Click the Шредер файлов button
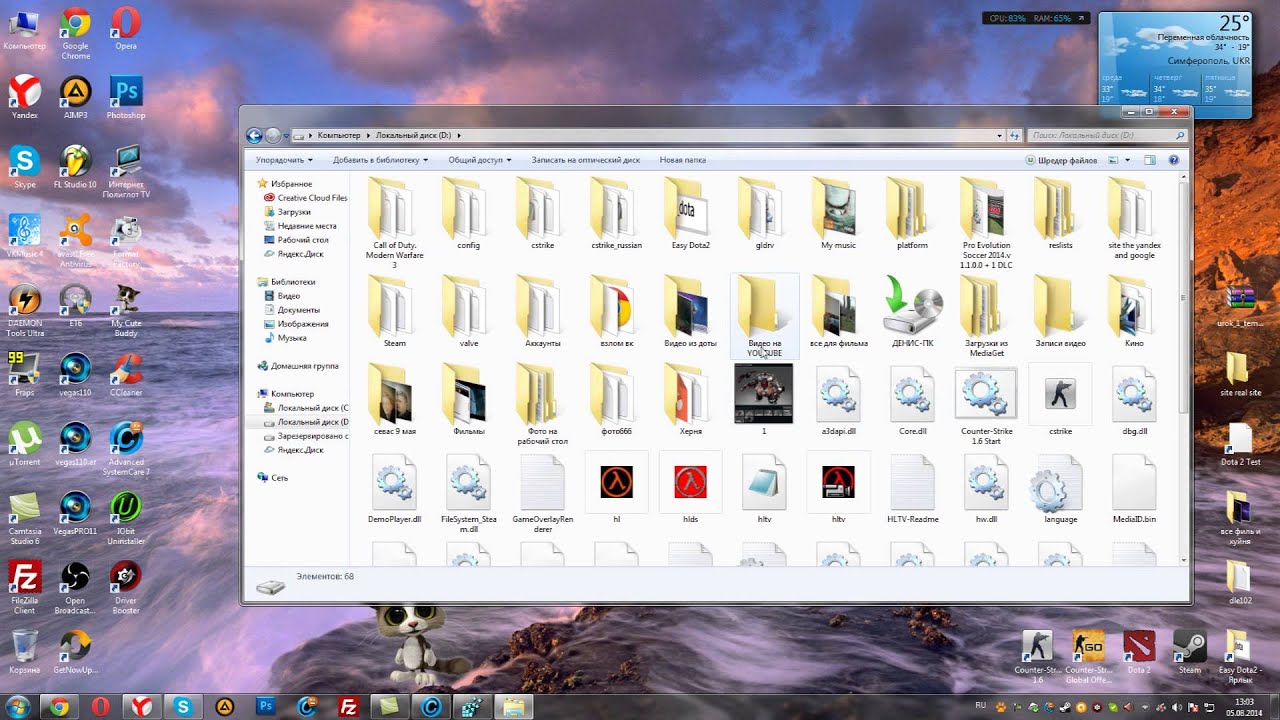 click(x=1062, y=160)
